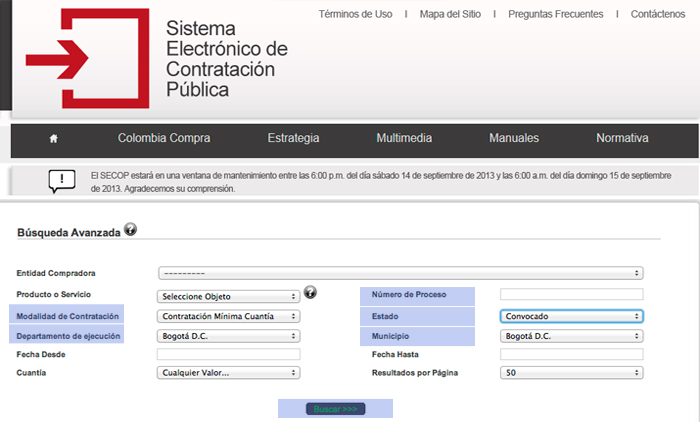
Task: Follow the Preguntas Frecuentes link
Action: pos(555,15)
